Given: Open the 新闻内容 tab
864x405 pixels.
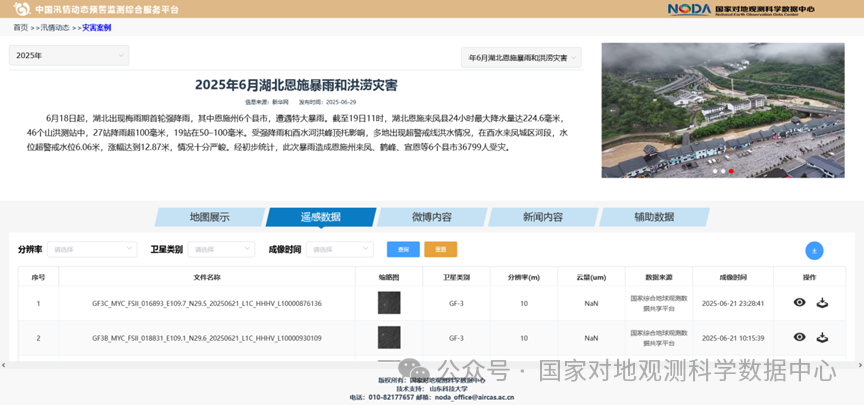Looking at the screenshot, I should (542, 217).
